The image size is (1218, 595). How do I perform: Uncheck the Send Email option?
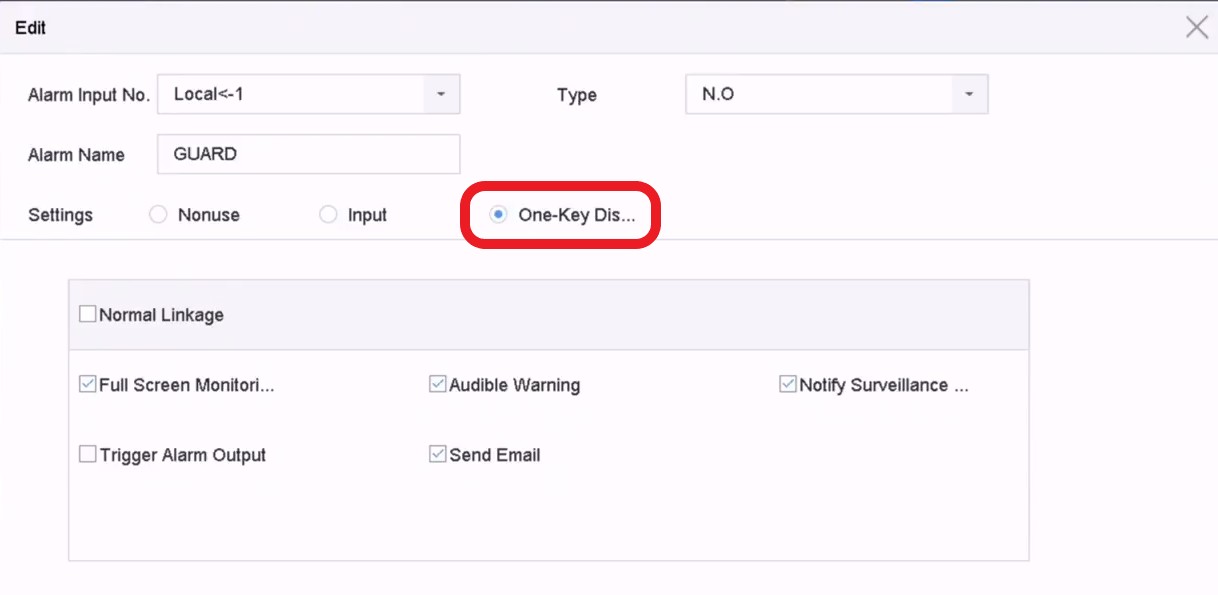pos(437,455)
